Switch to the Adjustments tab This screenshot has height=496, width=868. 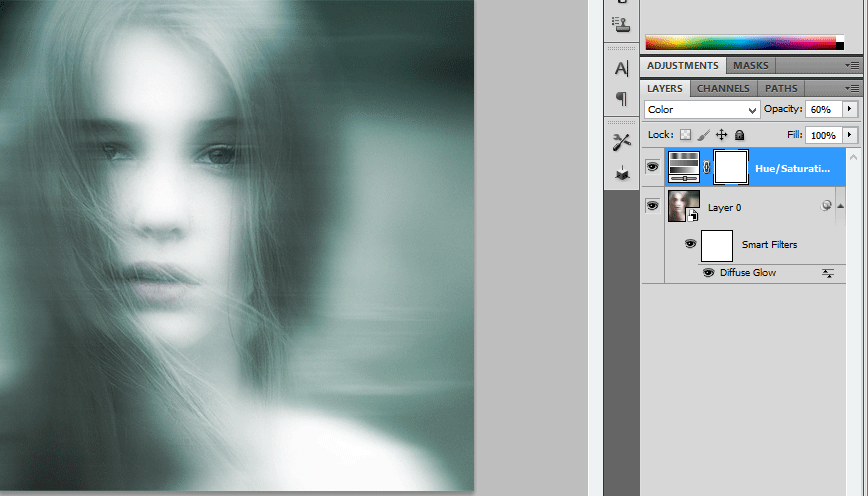[683, 65]
